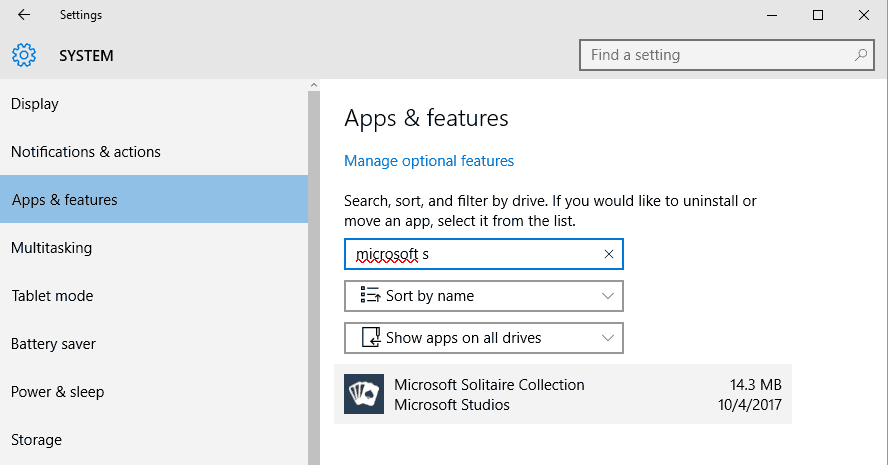This screenshot has height=465, width=888.
Task: Click the app search field 'microsoft s'
Action: pyautogui.click(x=484, y=254)
